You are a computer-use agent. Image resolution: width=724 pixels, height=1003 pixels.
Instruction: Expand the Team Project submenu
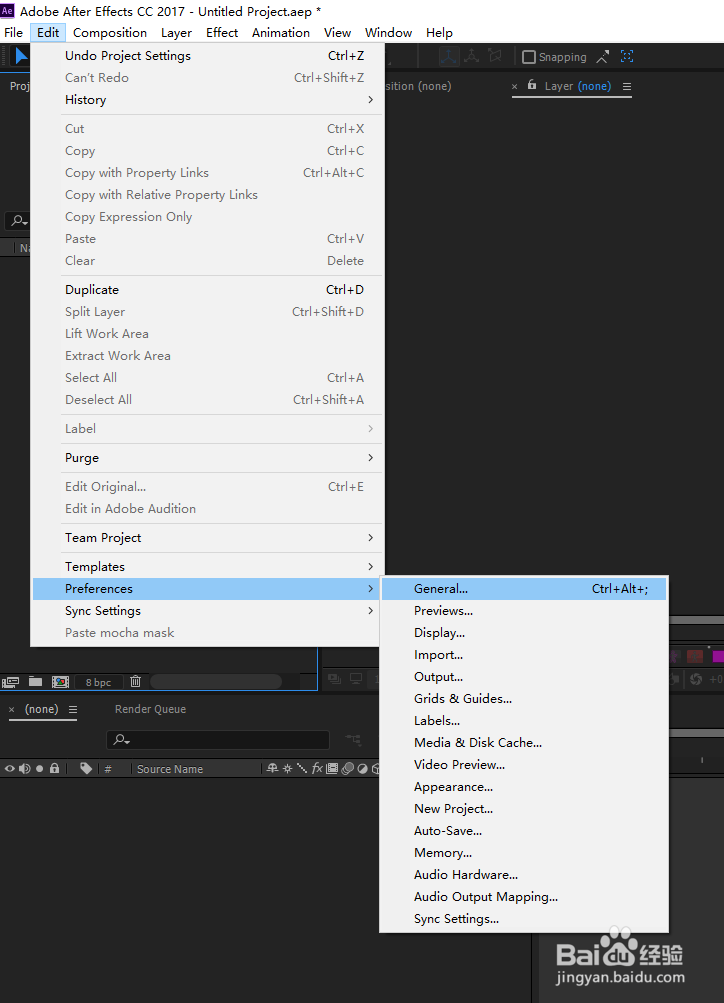coord(208,538)
